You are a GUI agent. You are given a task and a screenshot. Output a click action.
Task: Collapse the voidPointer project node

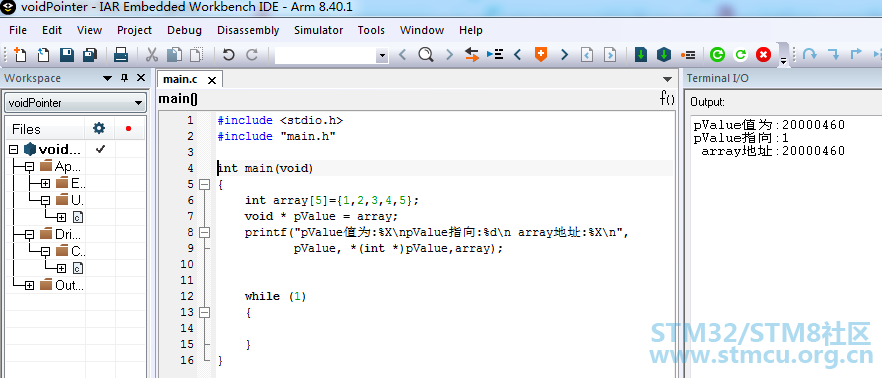(x=14, y=149)
